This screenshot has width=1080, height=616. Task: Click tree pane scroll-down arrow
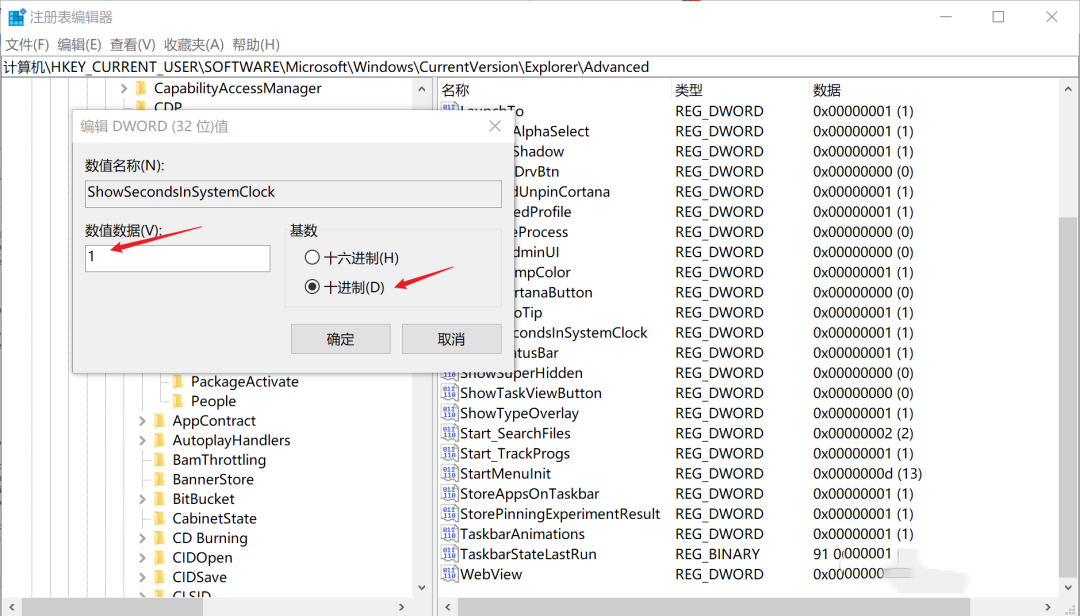tap(422, 588)
